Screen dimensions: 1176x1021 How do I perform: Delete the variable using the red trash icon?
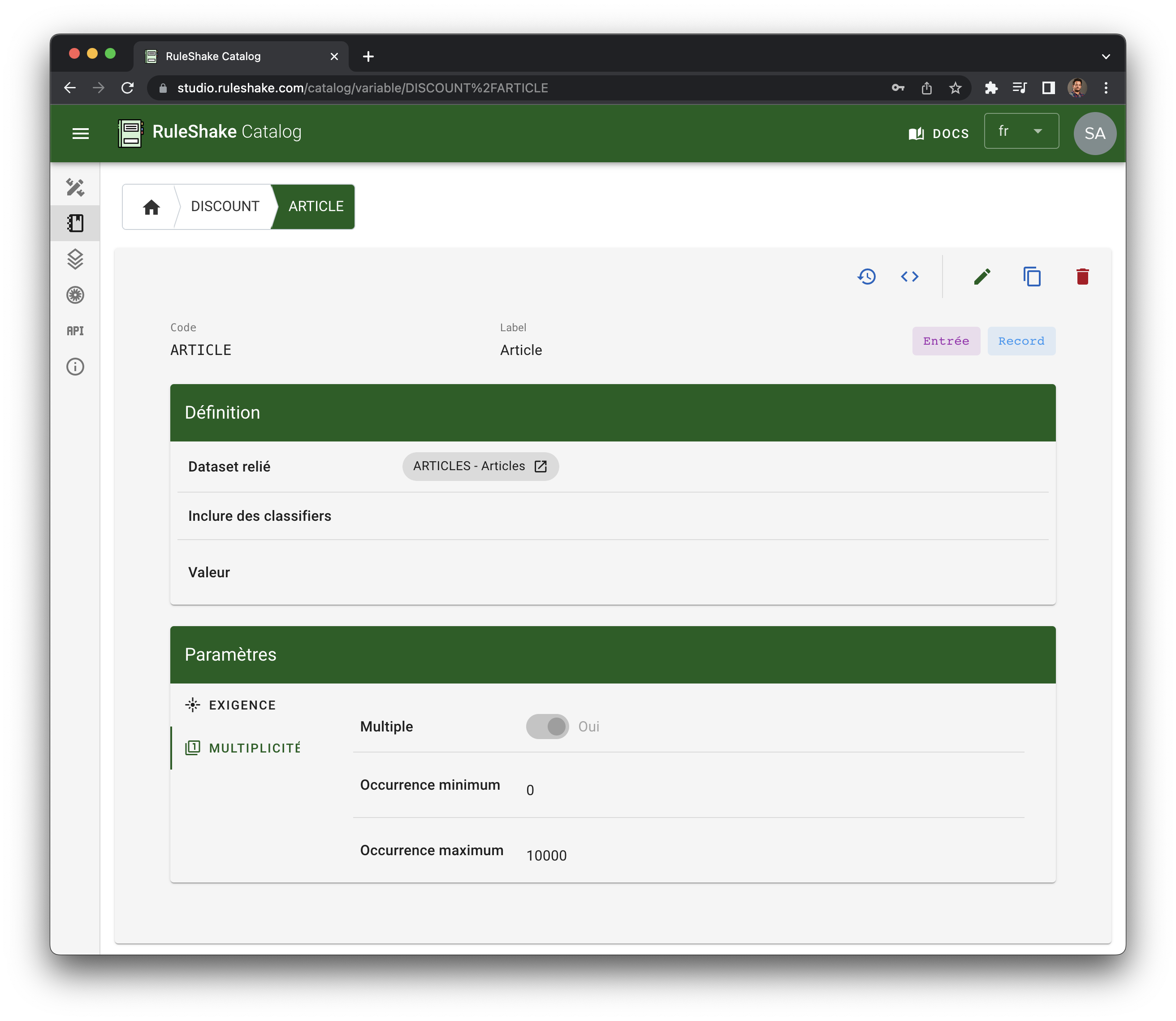point(1082,277)
